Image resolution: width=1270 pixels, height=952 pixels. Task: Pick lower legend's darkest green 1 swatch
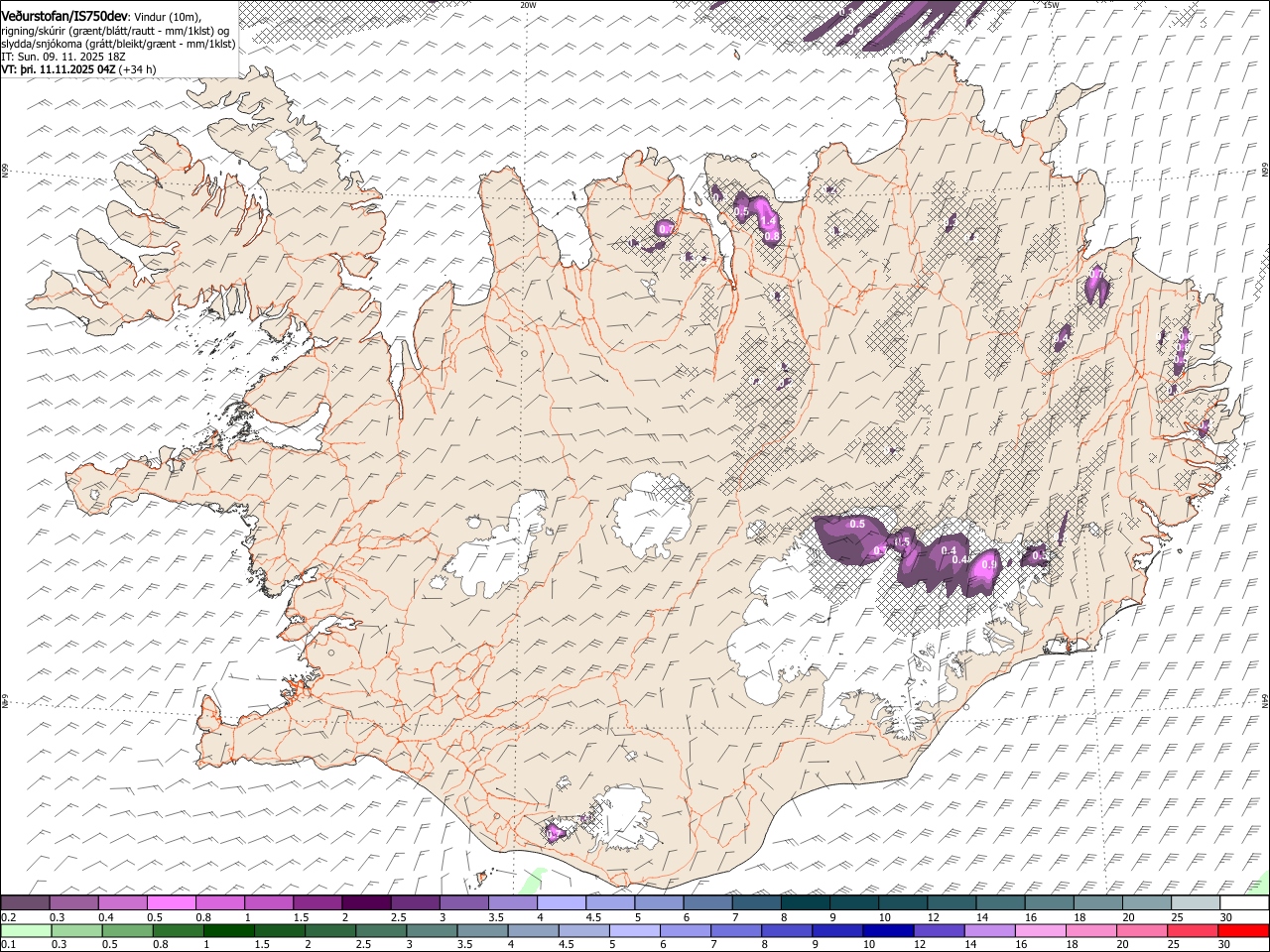(x=227, y=930)
